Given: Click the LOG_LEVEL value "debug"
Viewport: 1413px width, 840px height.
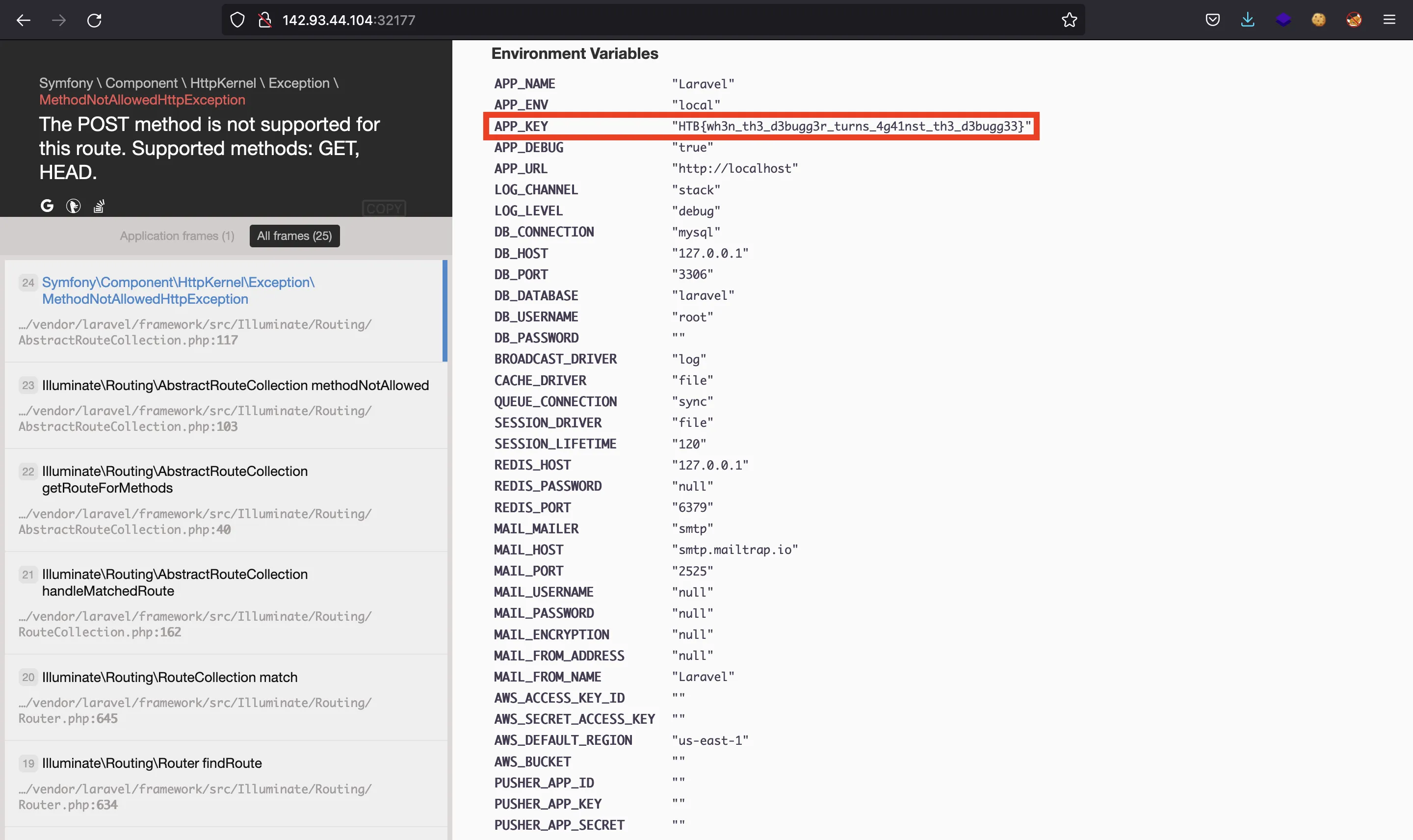Looking at the screenshot, I should [x=696, y=211].
